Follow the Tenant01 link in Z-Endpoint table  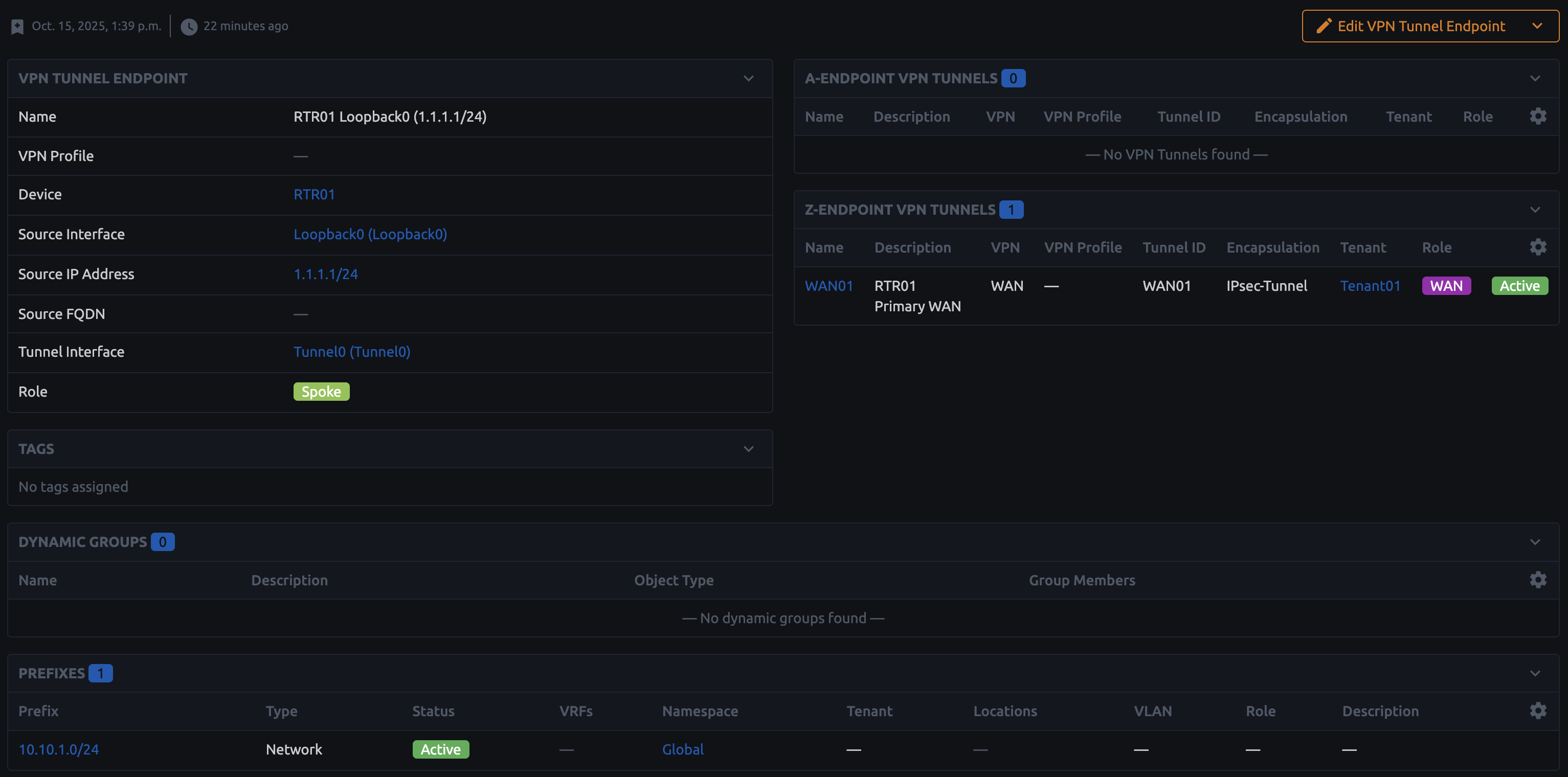pos(1370,285)
